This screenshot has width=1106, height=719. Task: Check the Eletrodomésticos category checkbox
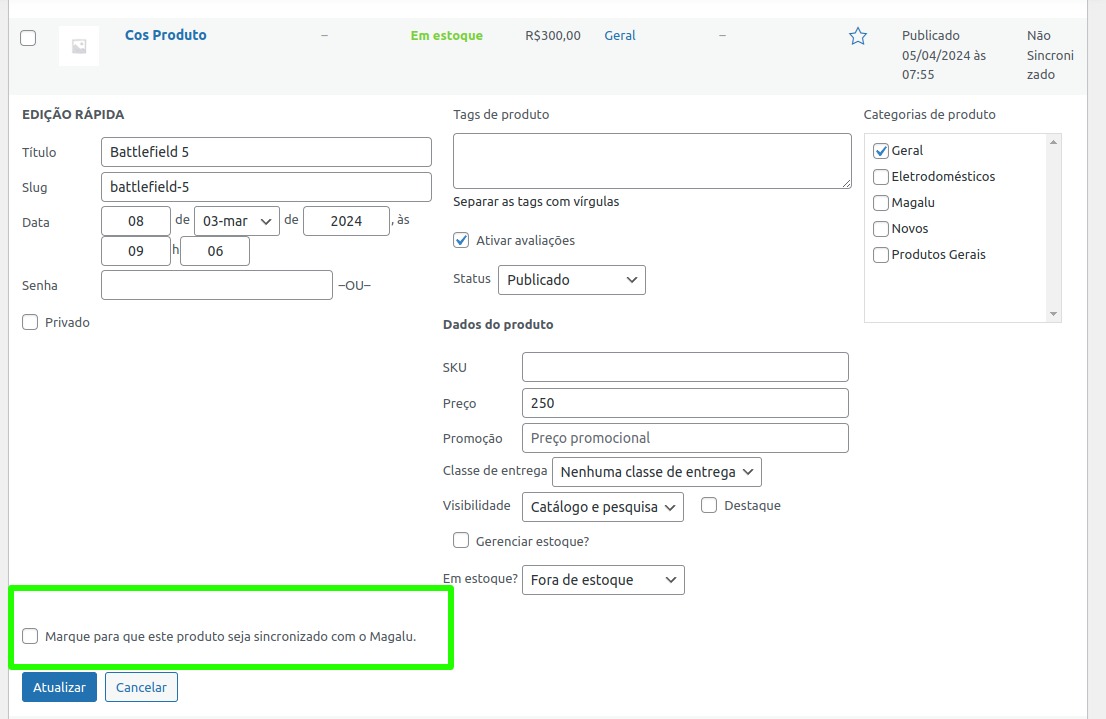pyautogui.click(x=881, y=176)
